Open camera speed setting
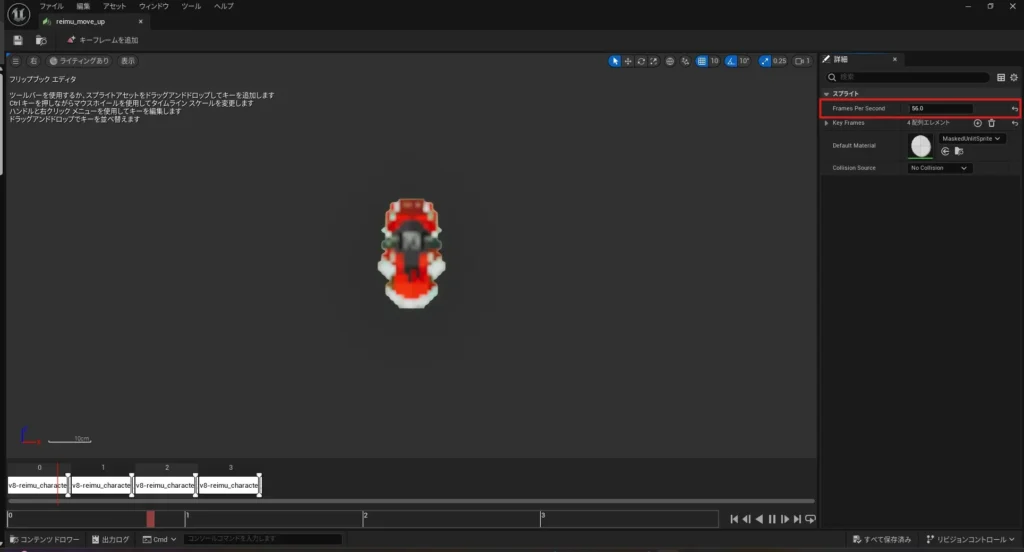This screenshot has height=552, width=1024. (x=803, y=61)
